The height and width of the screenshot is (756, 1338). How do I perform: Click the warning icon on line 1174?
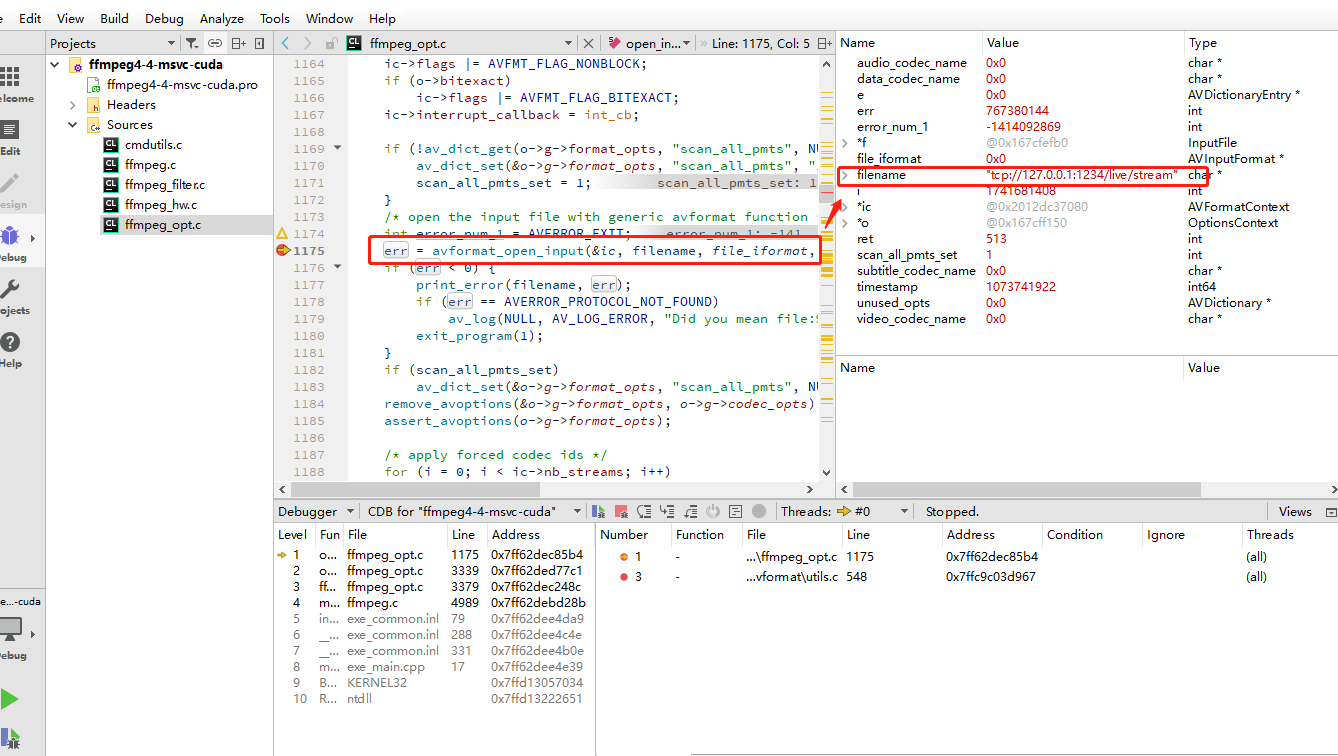point(282,233)
